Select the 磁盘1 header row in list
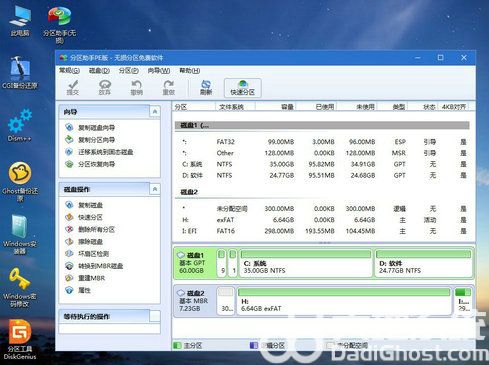Viewport: 489px width, 365px height. click(x=322, y=125)
